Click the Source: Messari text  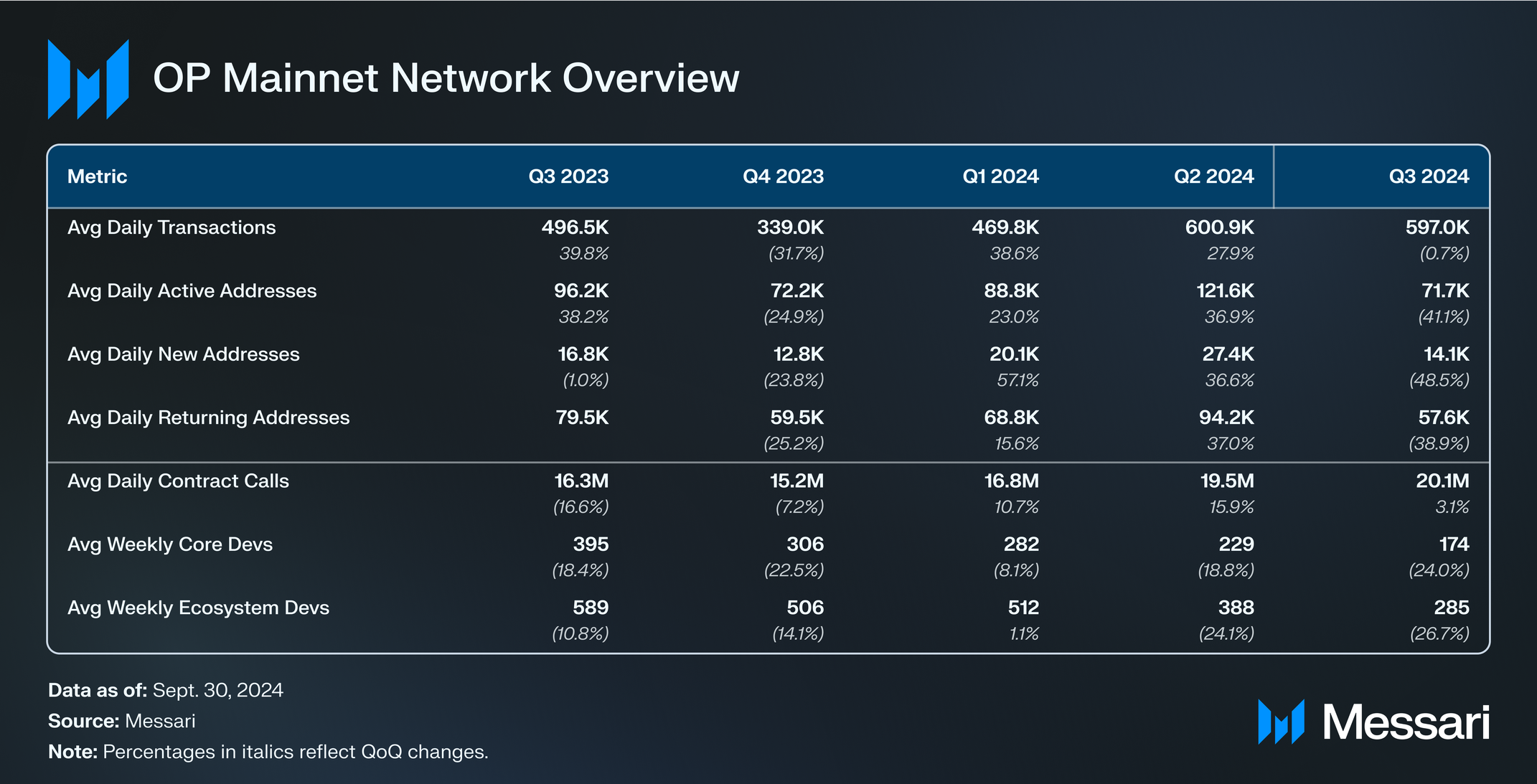pyautogui.click(x=121, y=721)
